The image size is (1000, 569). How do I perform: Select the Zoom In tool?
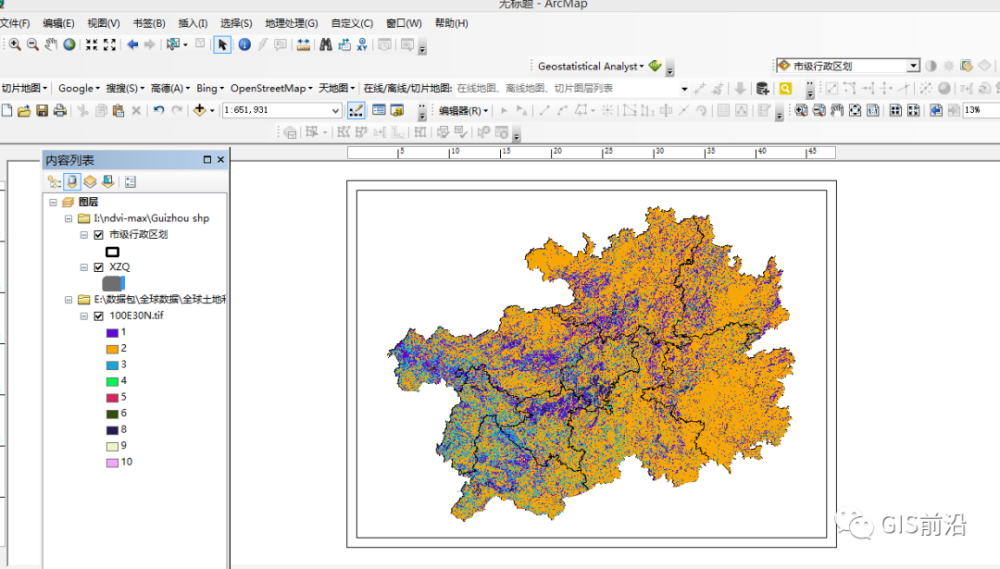pyautogui.click(x=15, y=45)
